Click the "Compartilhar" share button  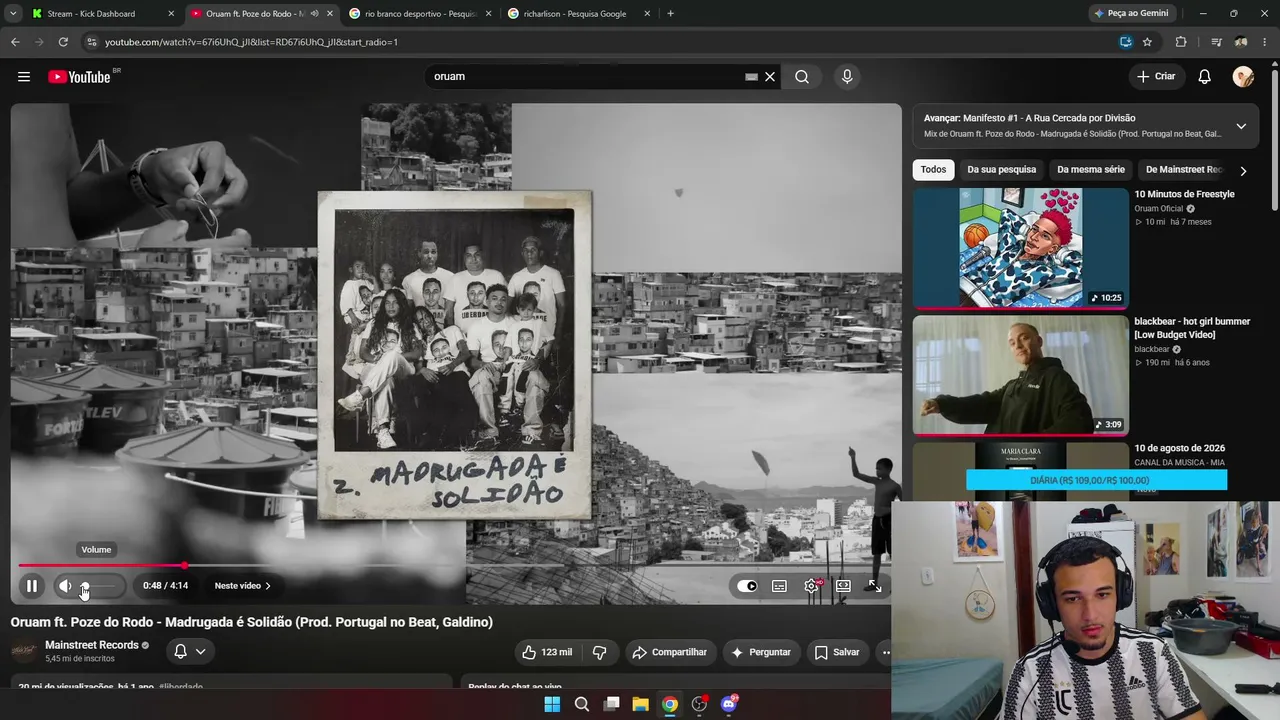click(x=669, y=652)
